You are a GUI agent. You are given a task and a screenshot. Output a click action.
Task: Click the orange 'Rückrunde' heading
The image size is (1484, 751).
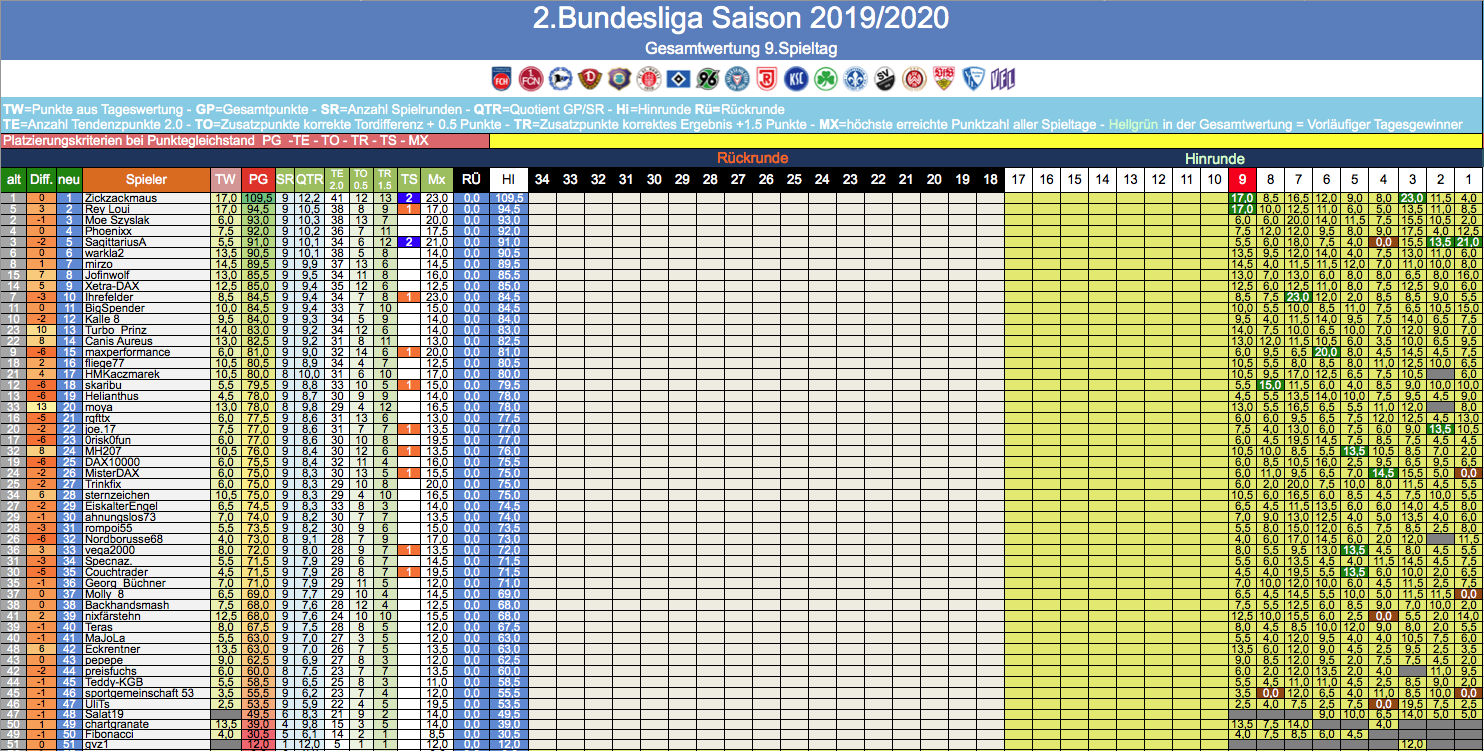[752, 158]
